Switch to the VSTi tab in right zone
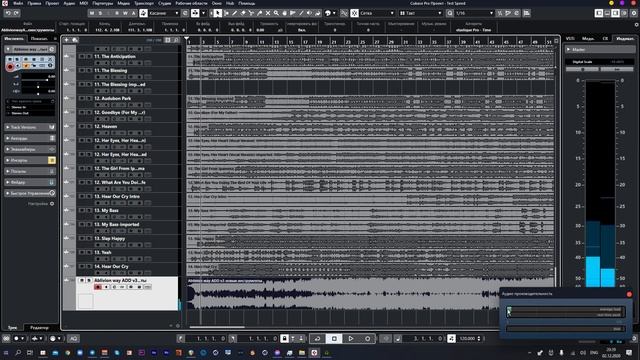Screen dimensions: 640x360 tap(570, 38)
